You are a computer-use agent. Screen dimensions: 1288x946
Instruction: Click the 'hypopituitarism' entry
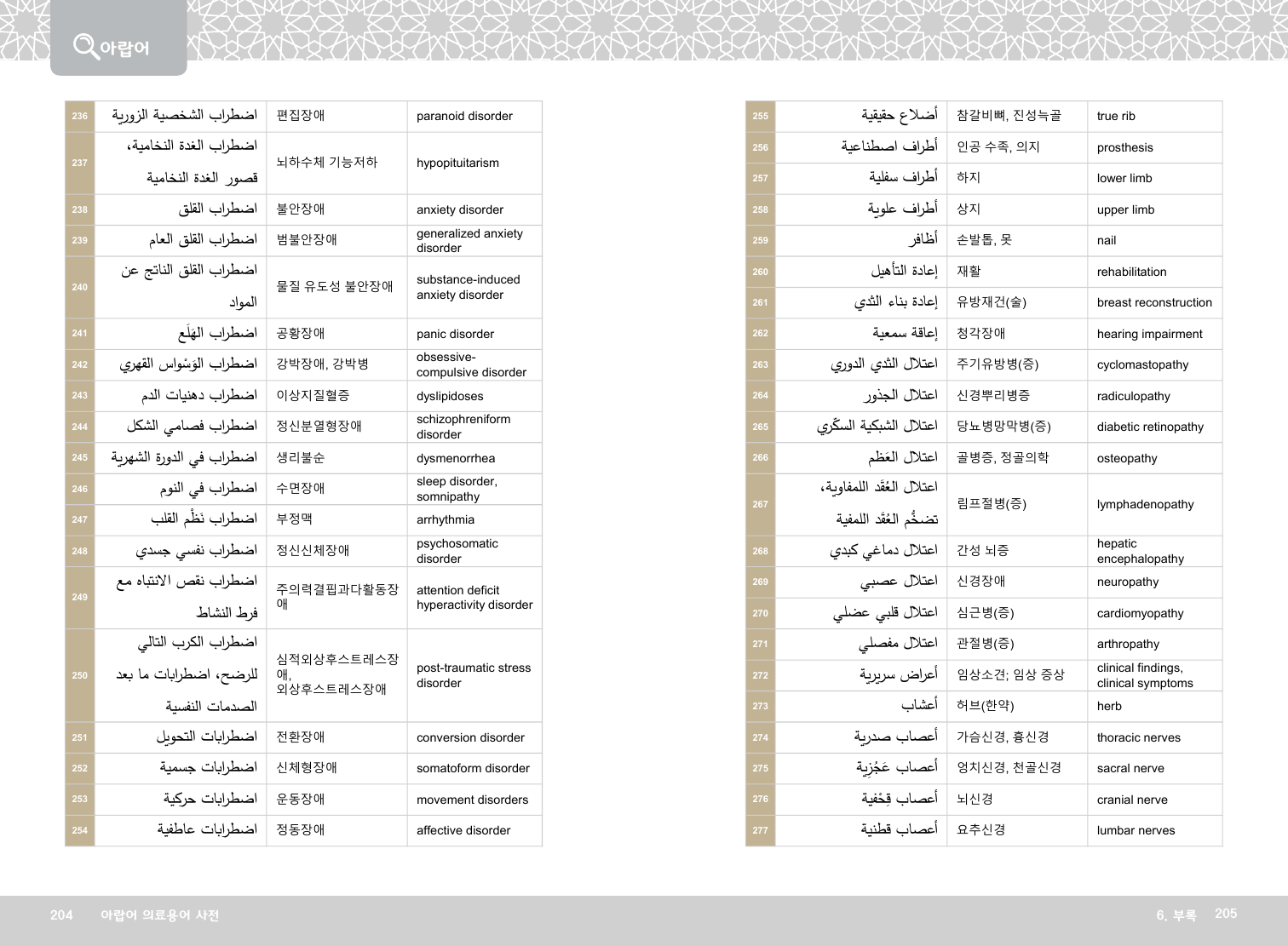click(x=457, y=163)
